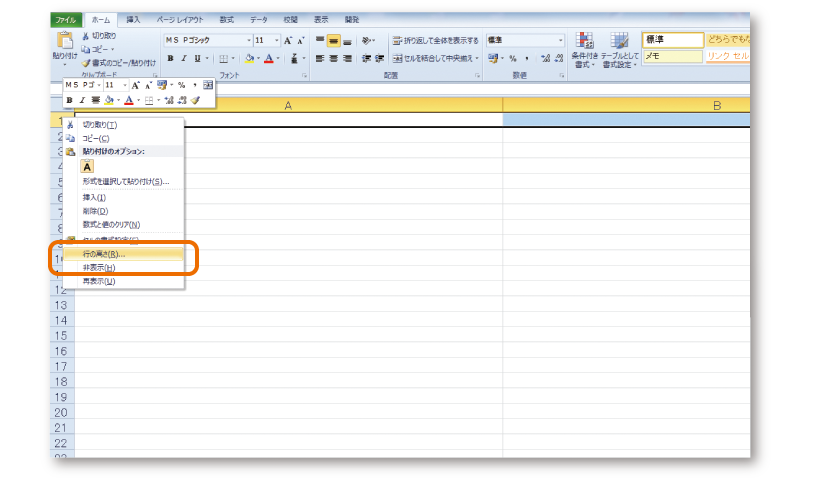Click the ribbon Paste clipboard icon

tap(65, 40)
